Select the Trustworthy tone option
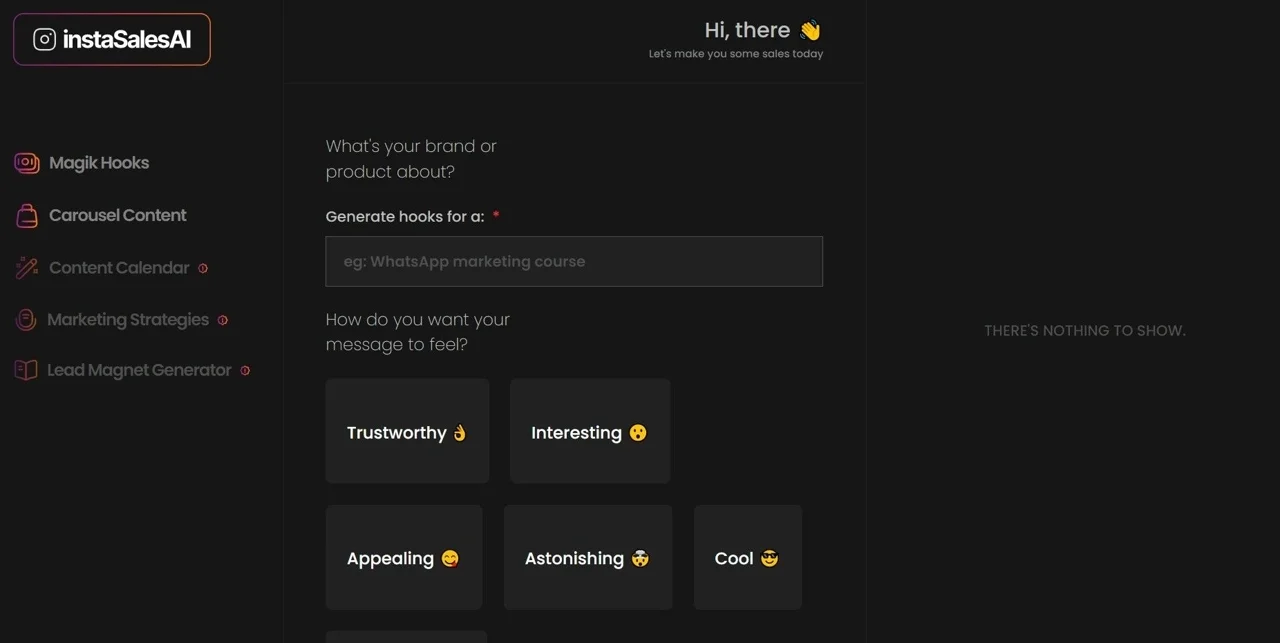This screenshot has width=1280, height=643. coord(407,431)
